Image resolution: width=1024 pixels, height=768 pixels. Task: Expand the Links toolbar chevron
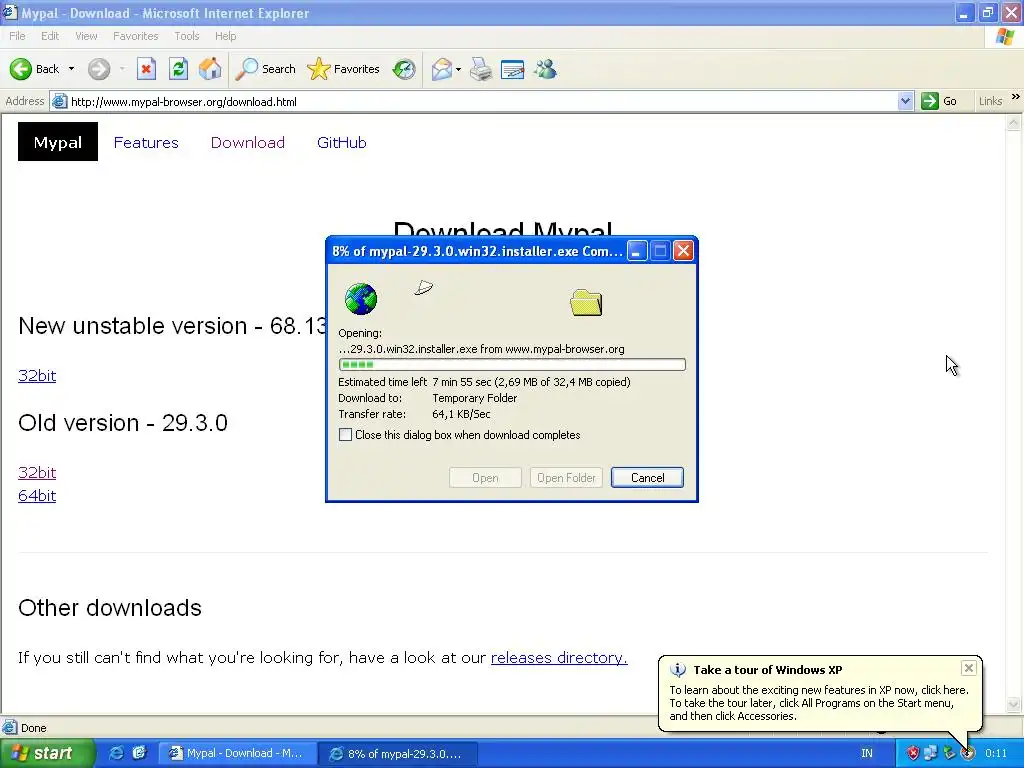point(1016,97)
